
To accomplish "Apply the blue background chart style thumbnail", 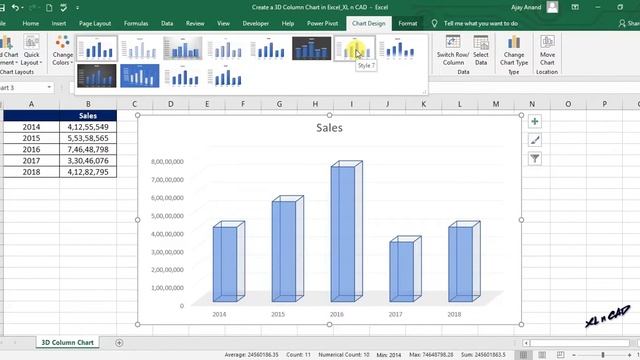I will tap(140, 76).
